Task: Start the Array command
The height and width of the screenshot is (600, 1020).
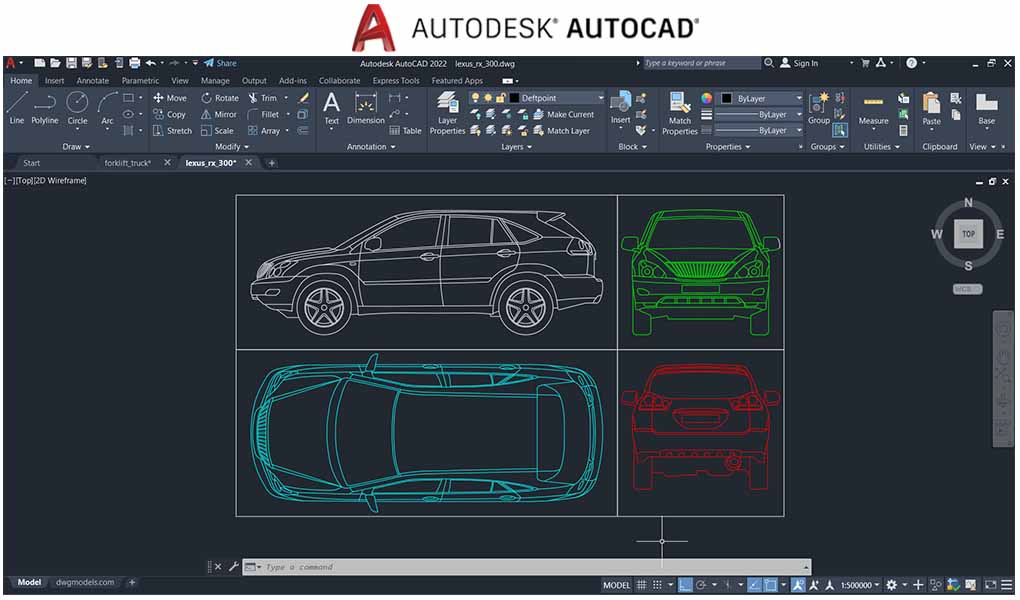Action: [263, 130]
